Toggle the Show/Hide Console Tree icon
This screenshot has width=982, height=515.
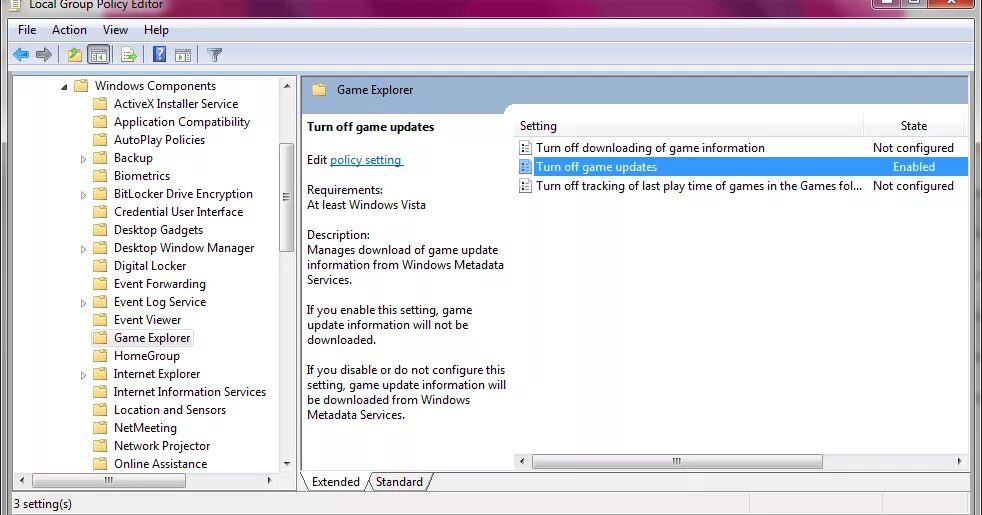coord(99,55)
